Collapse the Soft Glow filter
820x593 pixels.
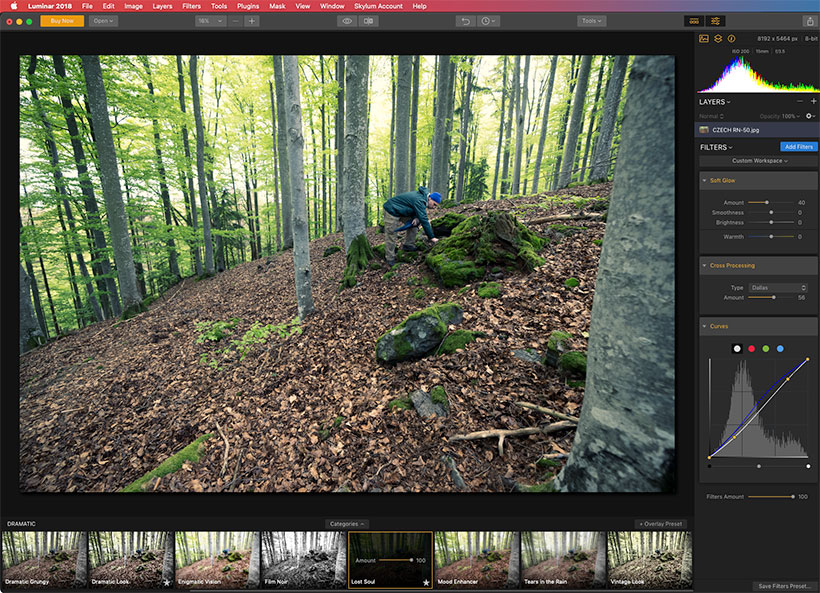[704, 180]
